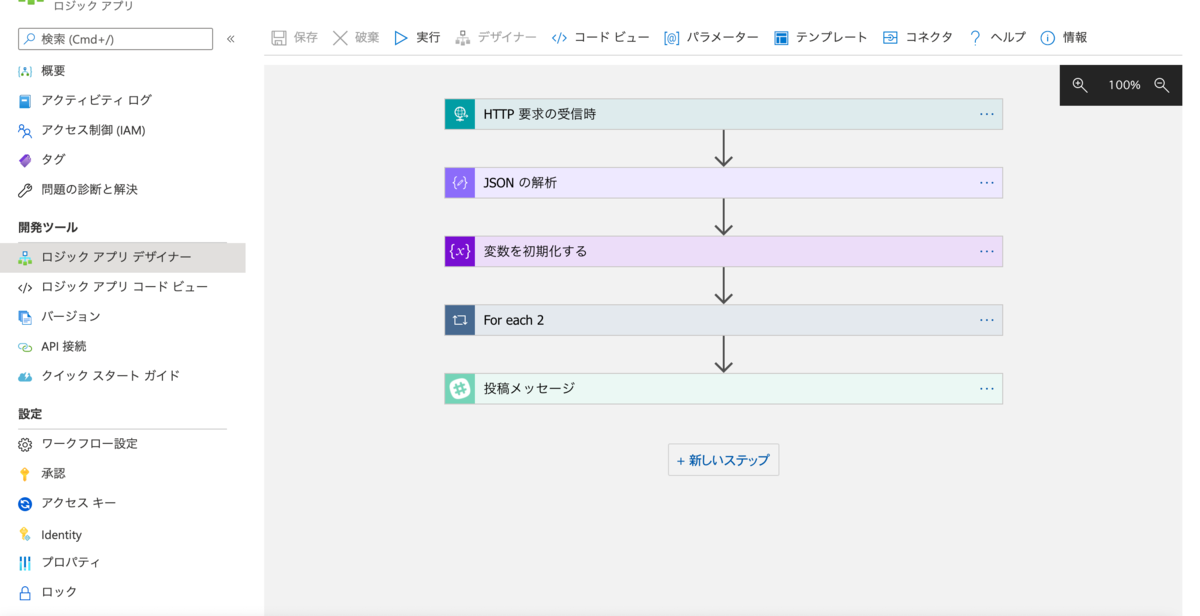Click the 投稿メッセージ Slack icon

[x=460, y=389]
